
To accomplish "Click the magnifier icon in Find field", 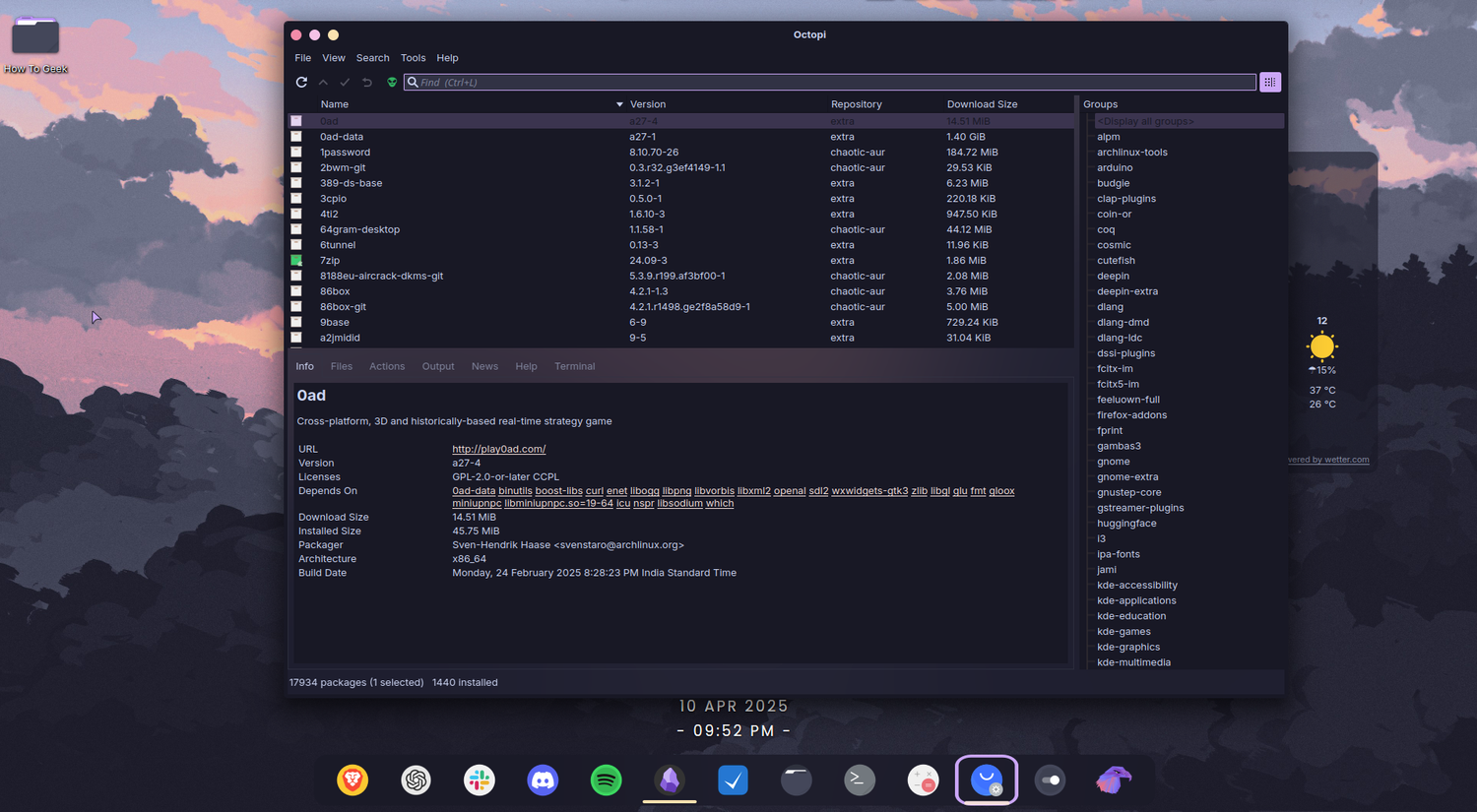I will [x=413, y=83].
